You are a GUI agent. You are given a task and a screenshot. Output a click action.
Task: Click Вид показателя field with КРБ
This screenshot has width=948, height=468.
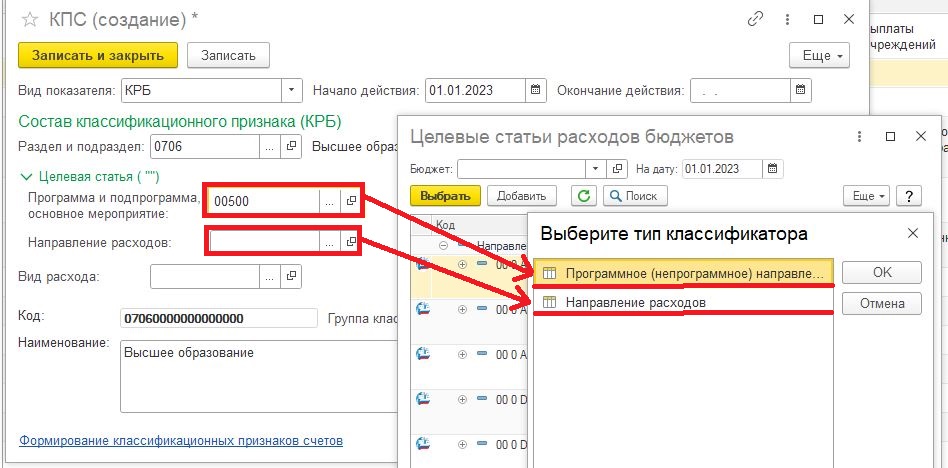(201, 90)
